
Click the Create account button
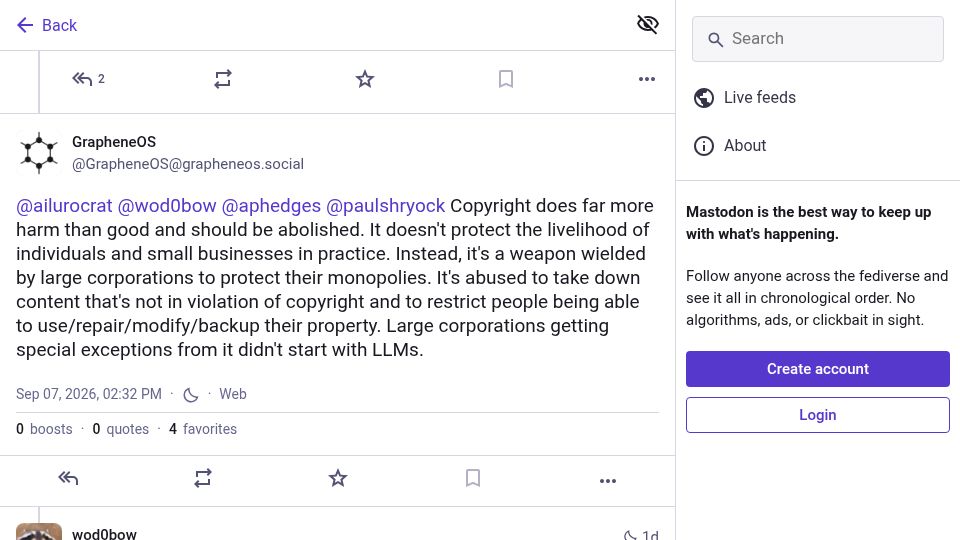(817, 369)
